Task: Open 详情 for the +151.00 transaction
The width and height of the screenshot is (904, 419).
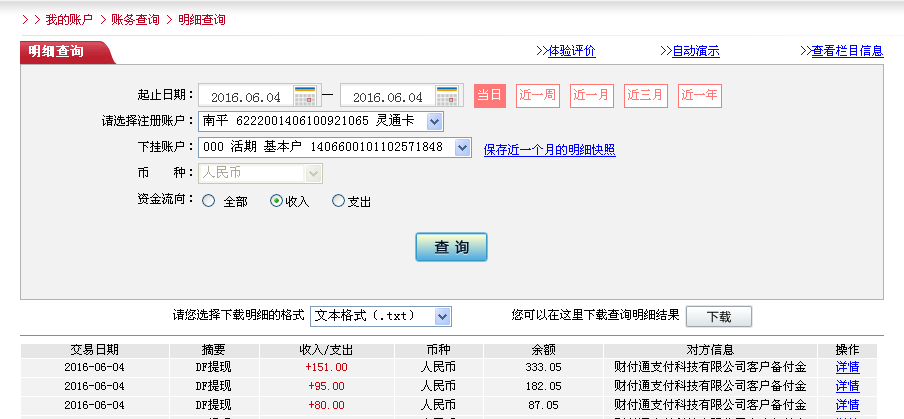Action: click(847, 367)
